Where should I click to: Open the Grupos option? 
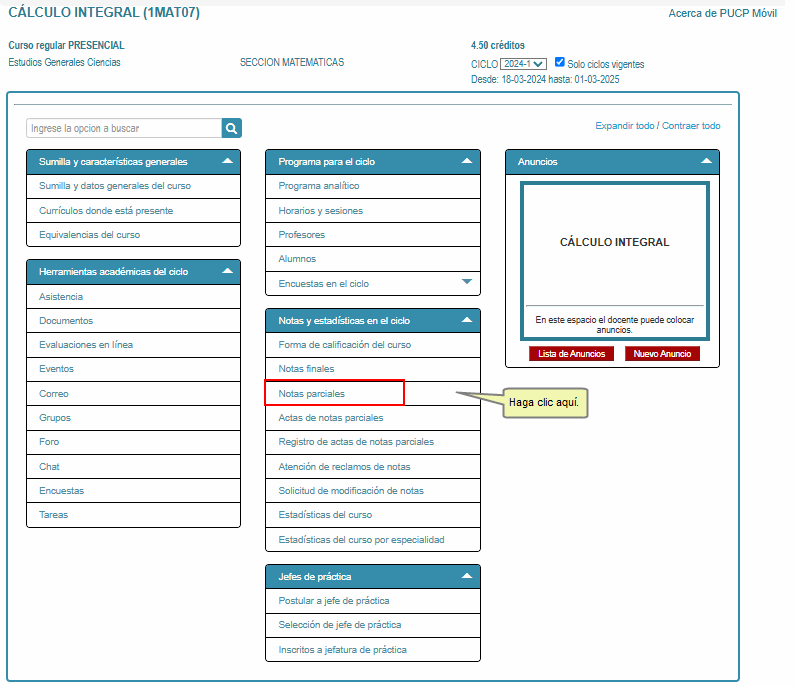133,418
